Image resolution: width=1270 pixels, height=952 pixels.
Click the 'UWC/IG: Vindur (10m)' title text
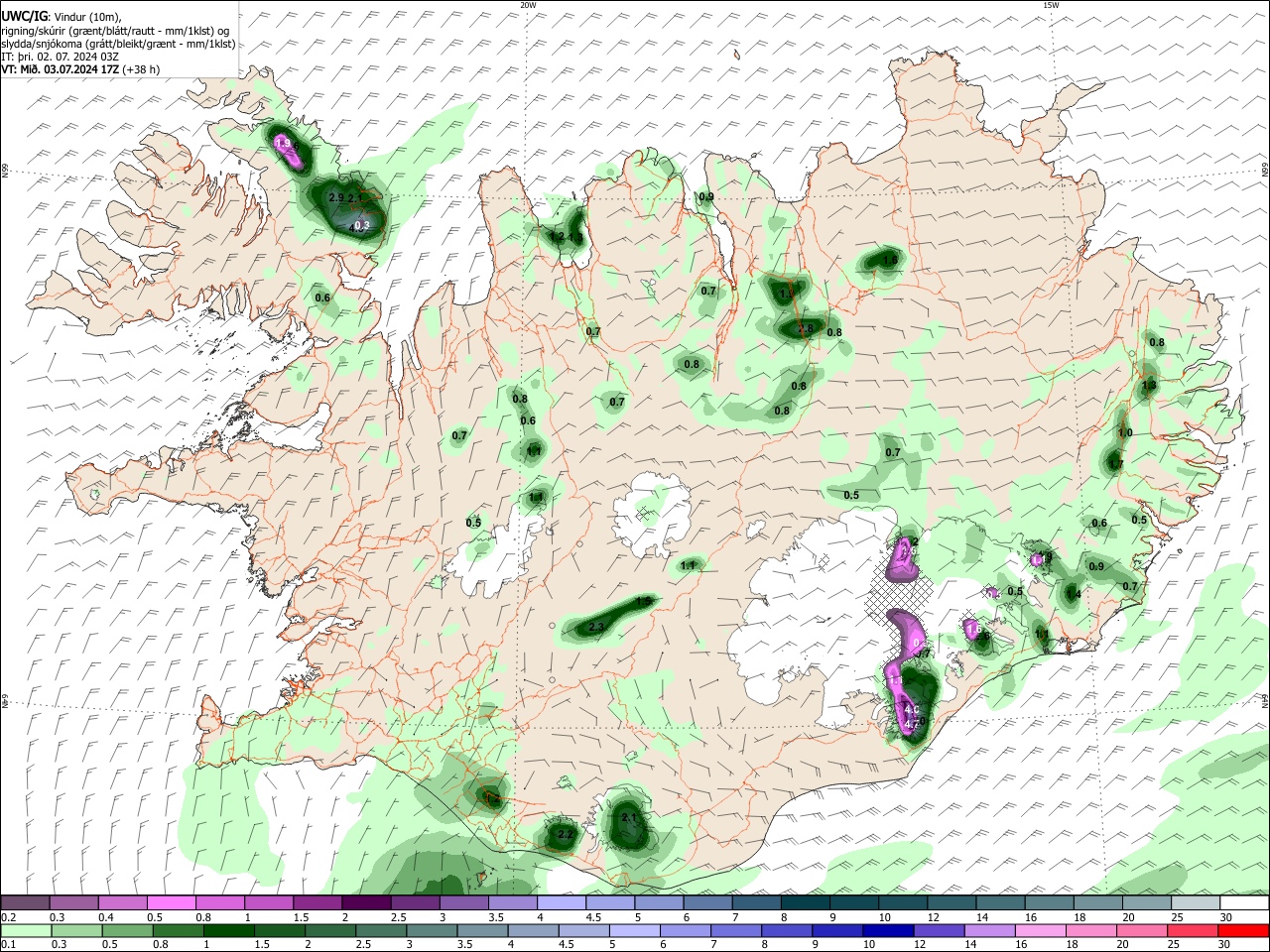[x=61, y=17]
